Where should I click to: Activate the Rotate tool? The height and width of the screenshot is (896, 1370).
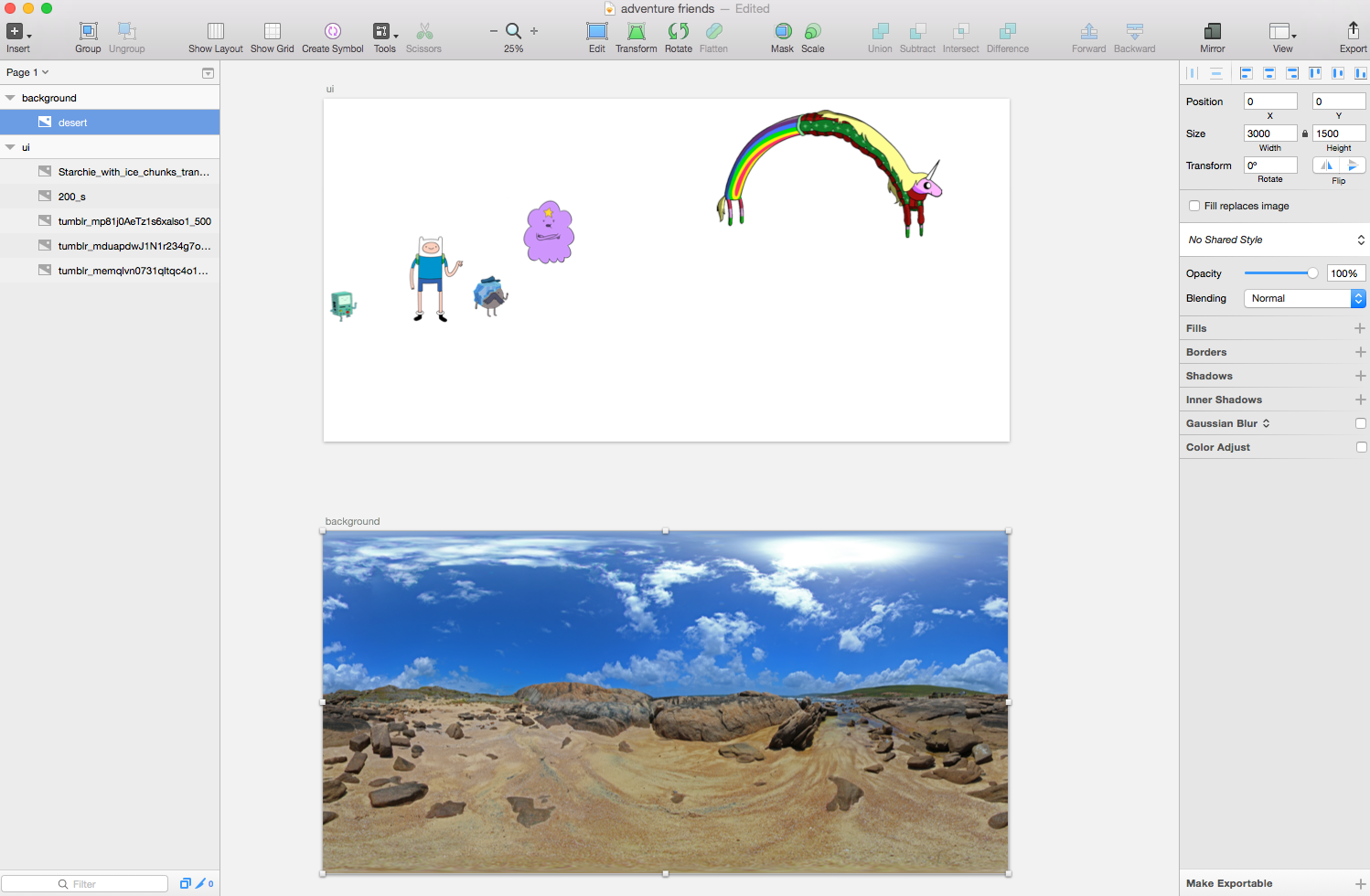click(679, 31)
